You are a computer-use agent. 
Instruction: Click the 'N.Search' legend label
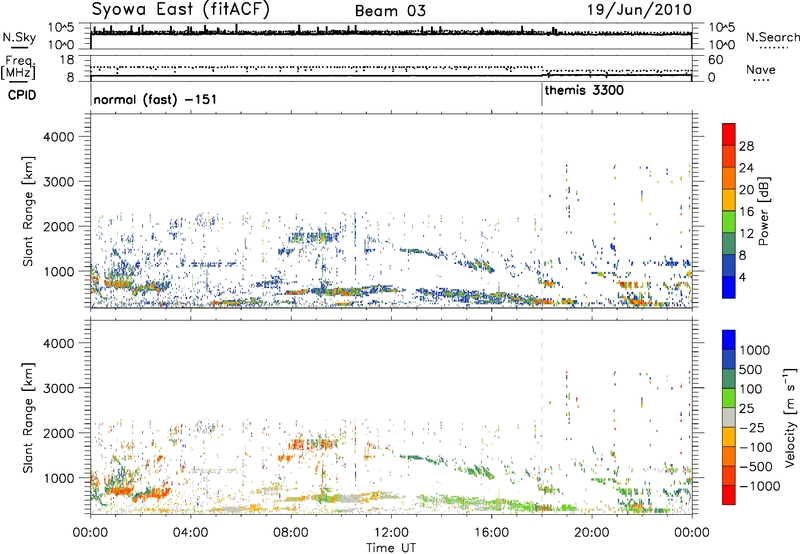pyautogui.click(x=772, y=37)
